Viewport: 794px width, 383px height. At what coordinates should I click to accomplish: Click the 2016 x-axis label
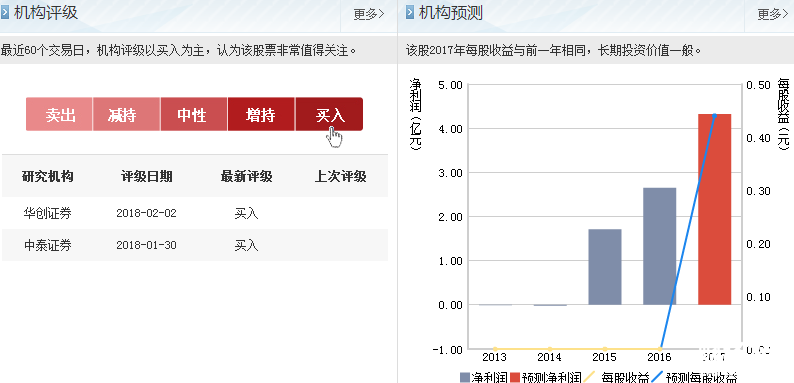pos(659,358)
